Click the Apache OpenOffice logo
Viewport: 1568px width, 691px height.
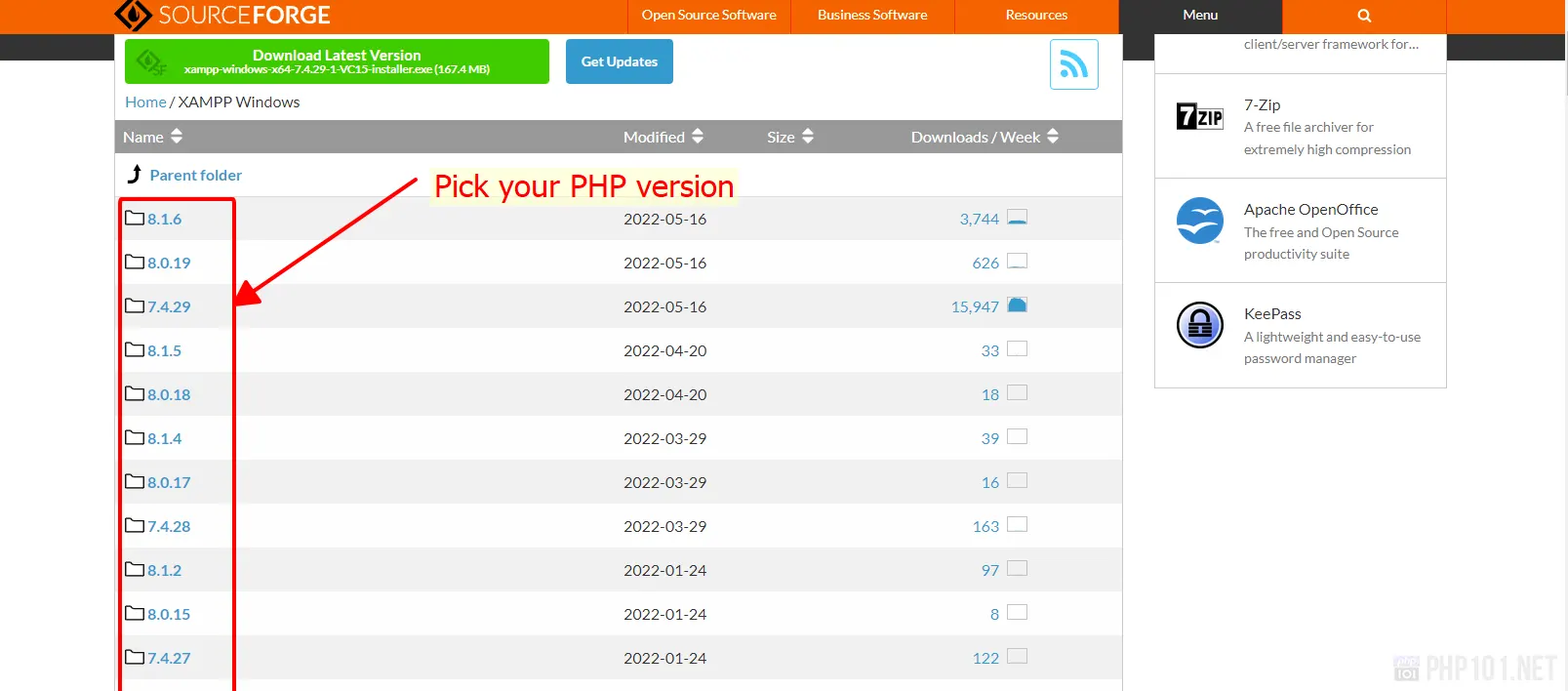(1199, 221)
